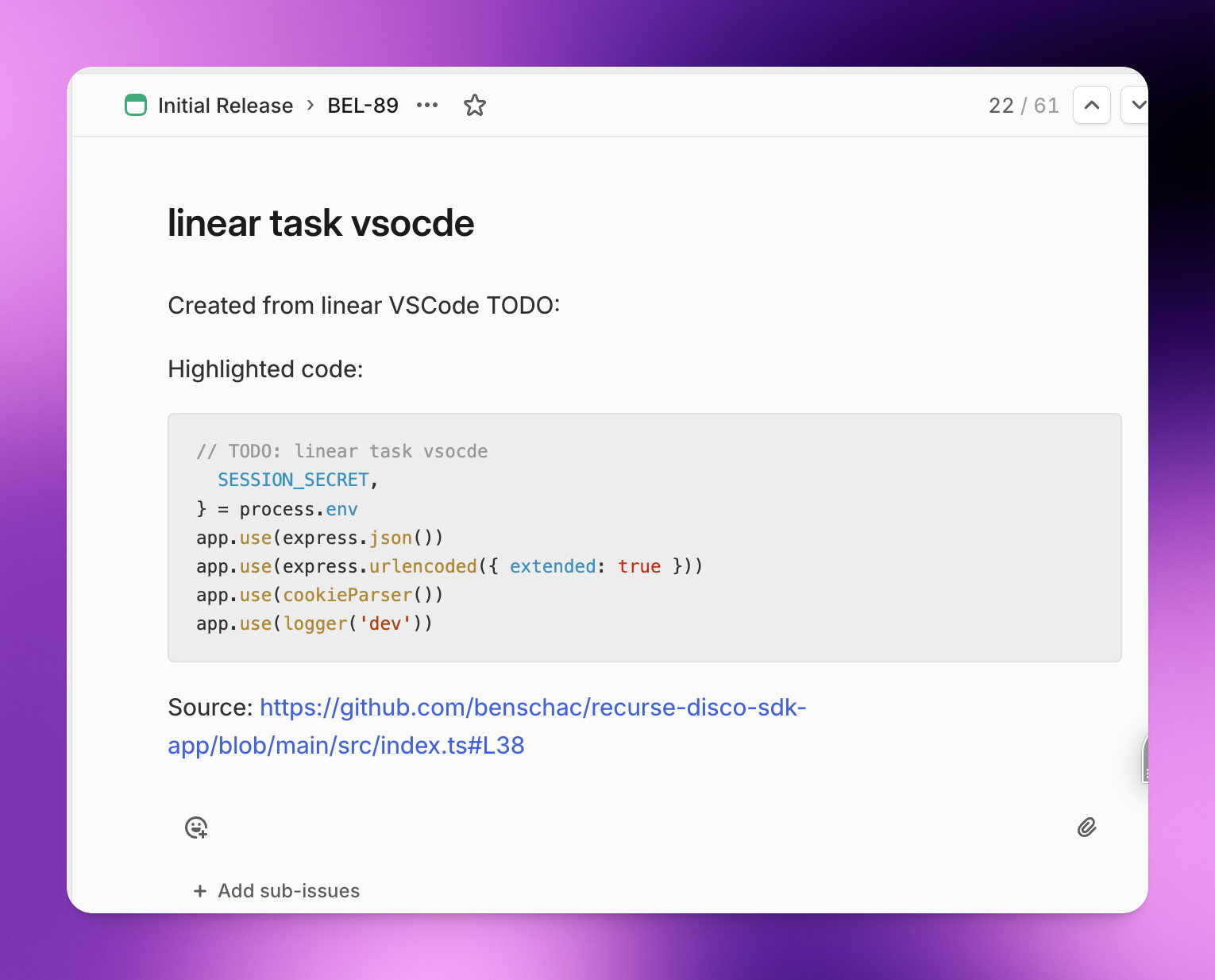This screenshot has height=980, width=1215.
Task: Click the express.urlencoded code line
Action: pos(449,566)
